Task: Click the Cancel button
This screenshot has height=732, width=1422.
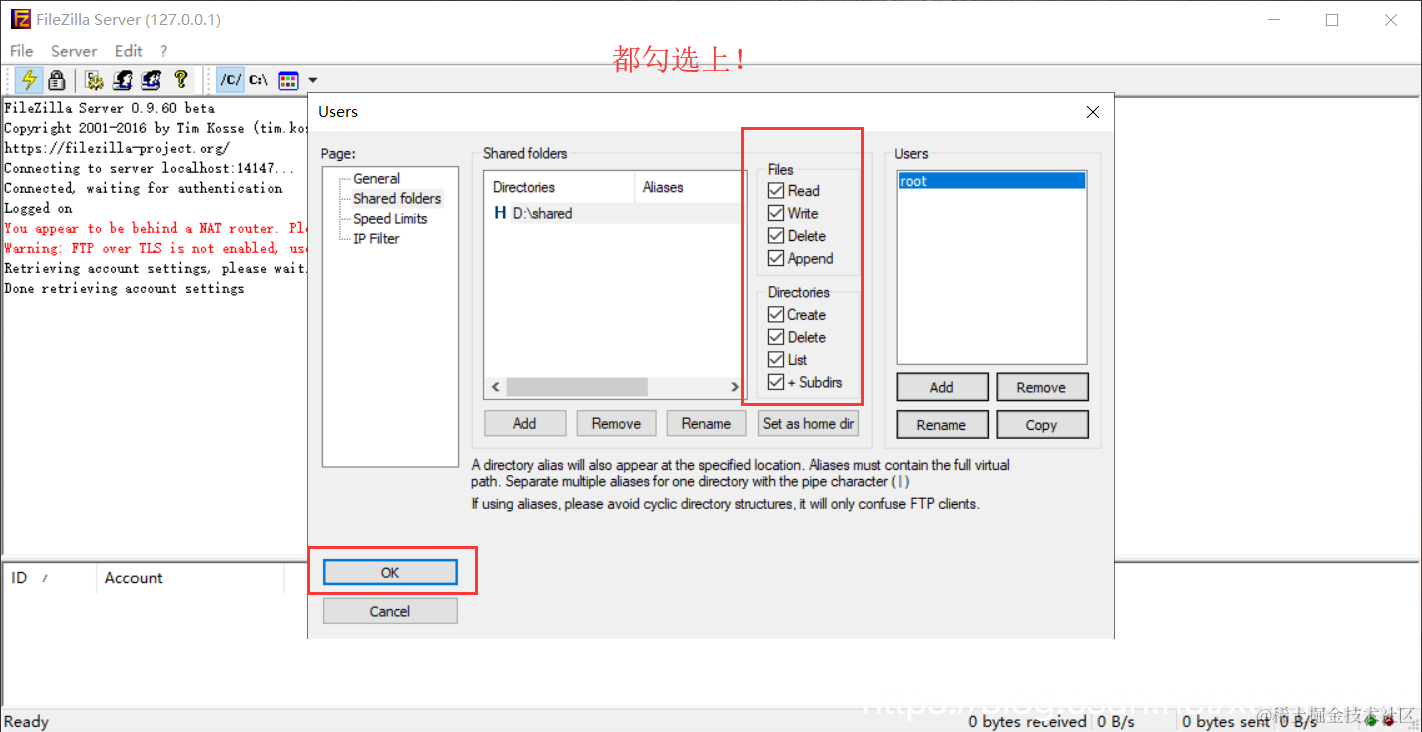Action: (390, 611)
